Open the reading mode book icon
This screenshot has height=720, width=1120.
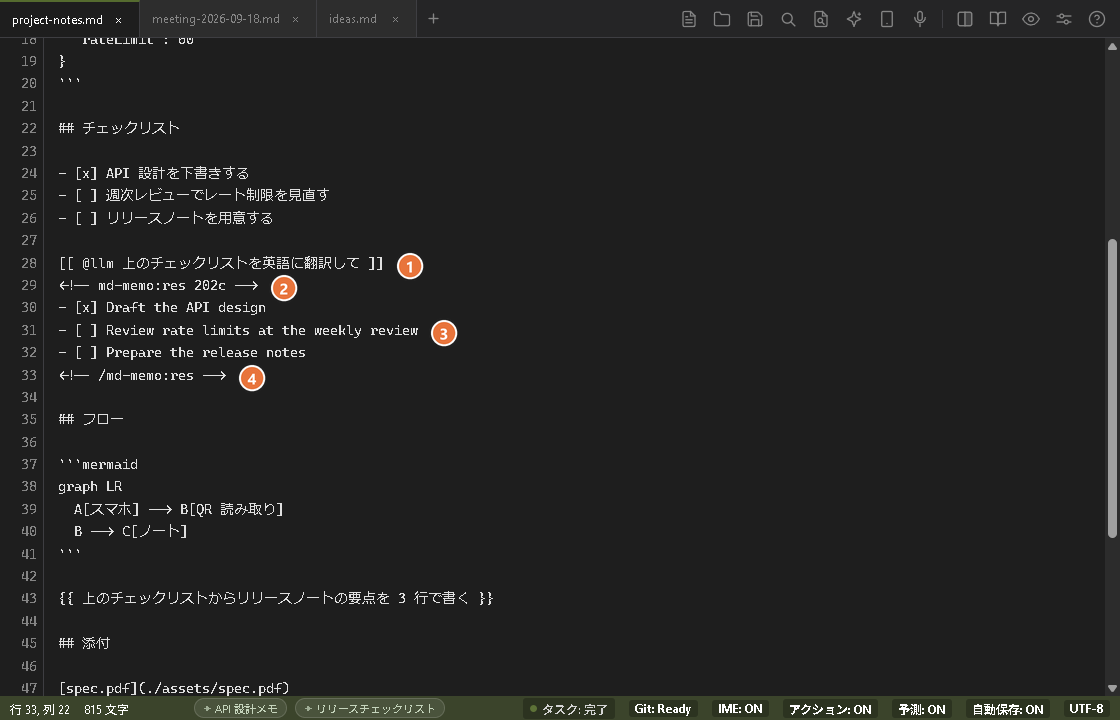998,19
